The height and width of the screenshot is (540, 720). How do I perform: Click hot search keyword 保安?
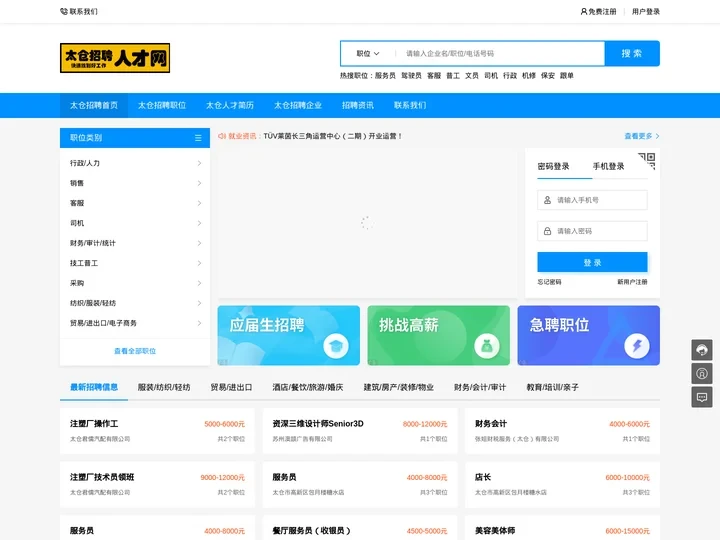pyautogui.click(x=548, y=76)
